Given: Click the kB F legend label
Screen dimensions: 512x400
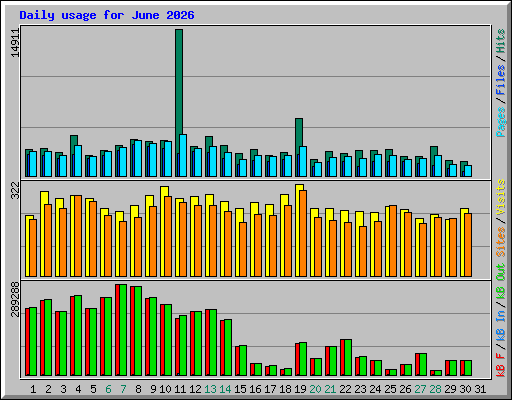Looking at the screenshot, I should [x=501, y=365].
